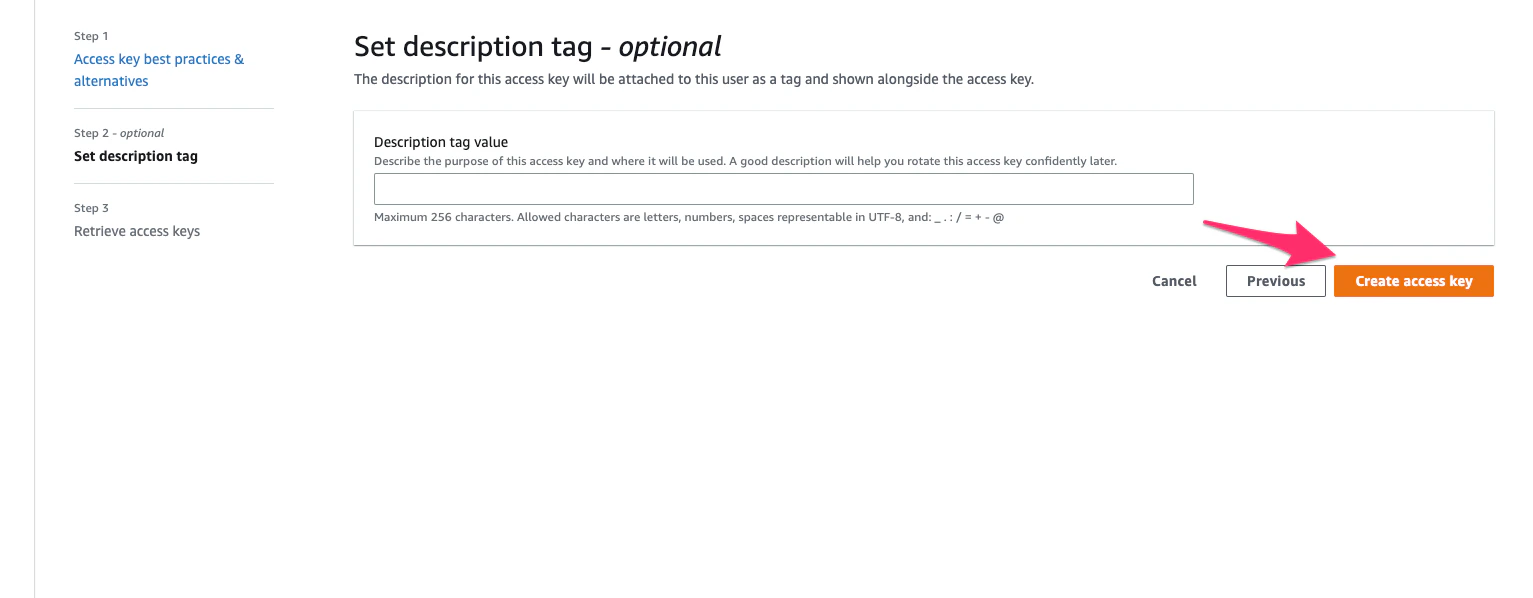Select the Set description tag step
This screenshot has width=1533, height=598.
click(x=135, y=156)
